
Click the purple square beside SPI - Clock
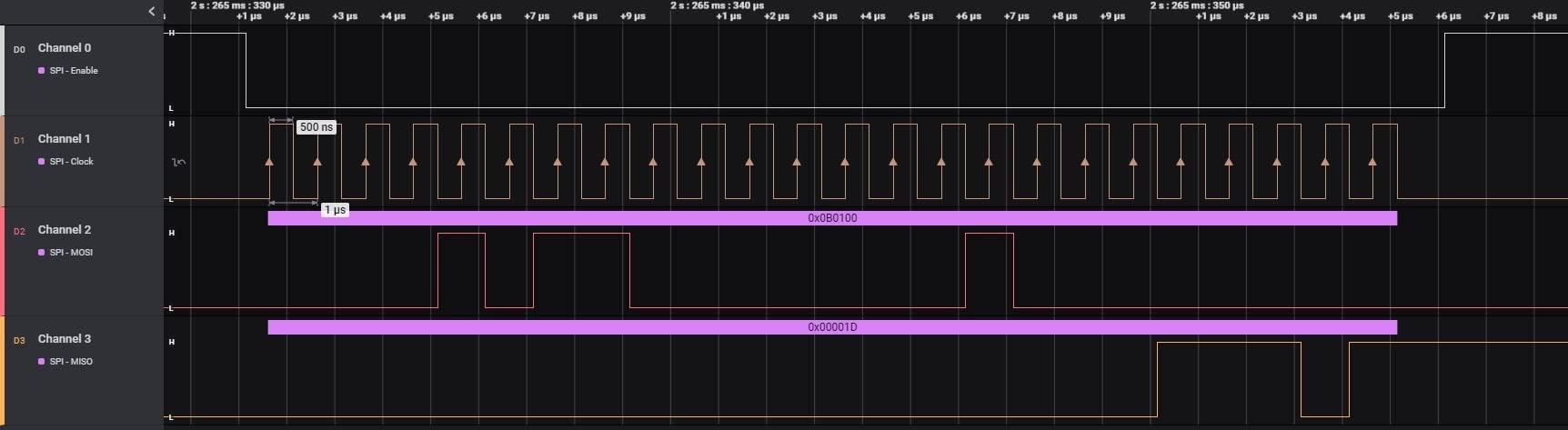(x=42, y=162)
